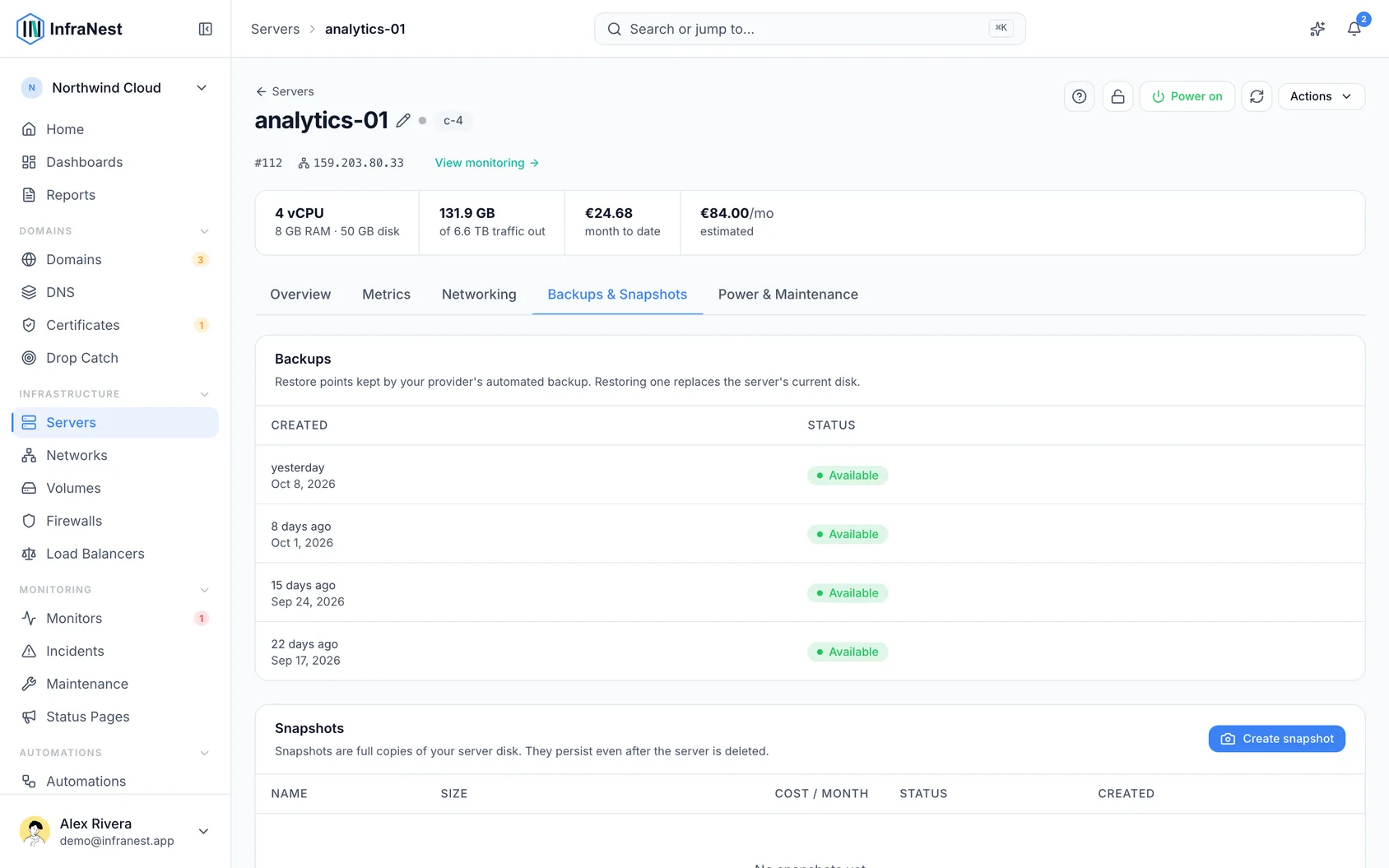Click the help question mark icon
Viewport: 1389px width, 868px height.
(1080, 96)
